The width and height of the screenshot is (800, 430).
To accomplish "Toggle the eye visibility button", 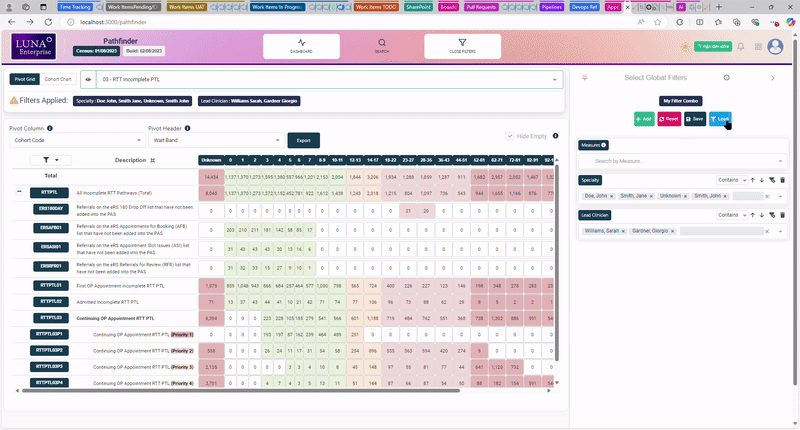I will click(x=88, y=78).
